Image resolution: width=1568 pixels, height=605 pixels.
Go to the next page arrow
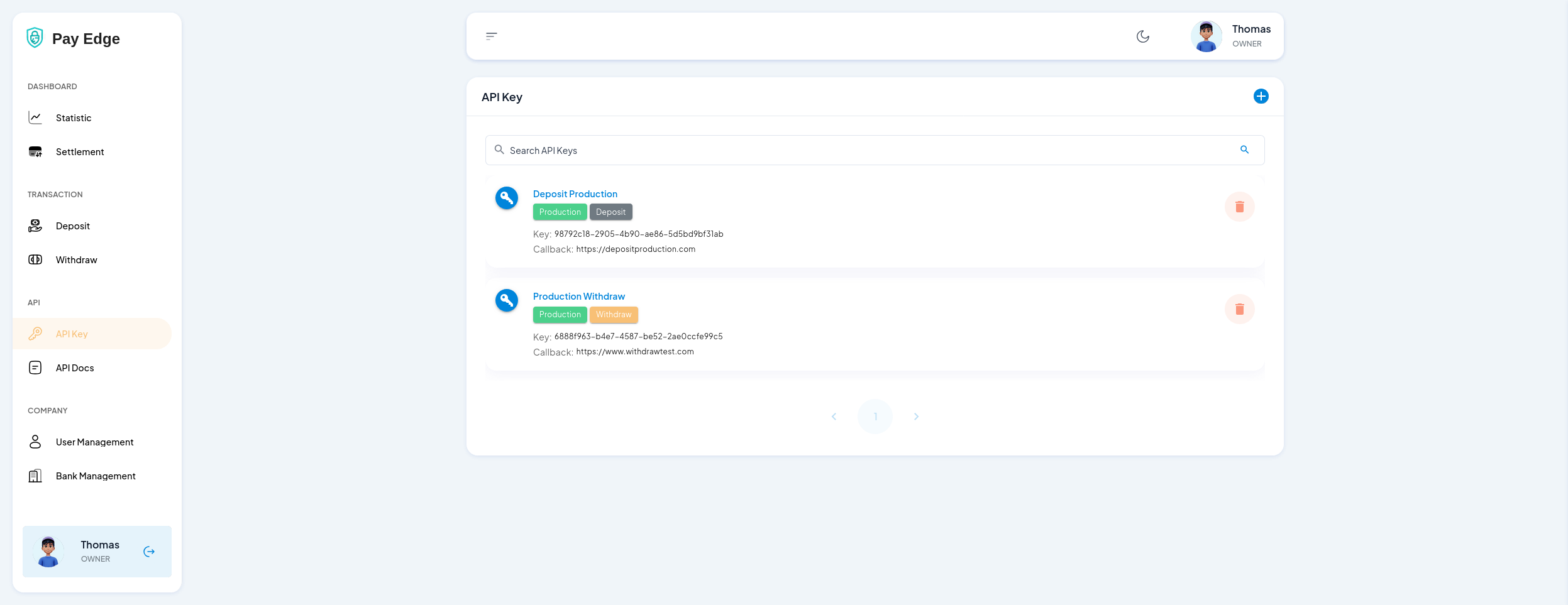tap(916, 417)
